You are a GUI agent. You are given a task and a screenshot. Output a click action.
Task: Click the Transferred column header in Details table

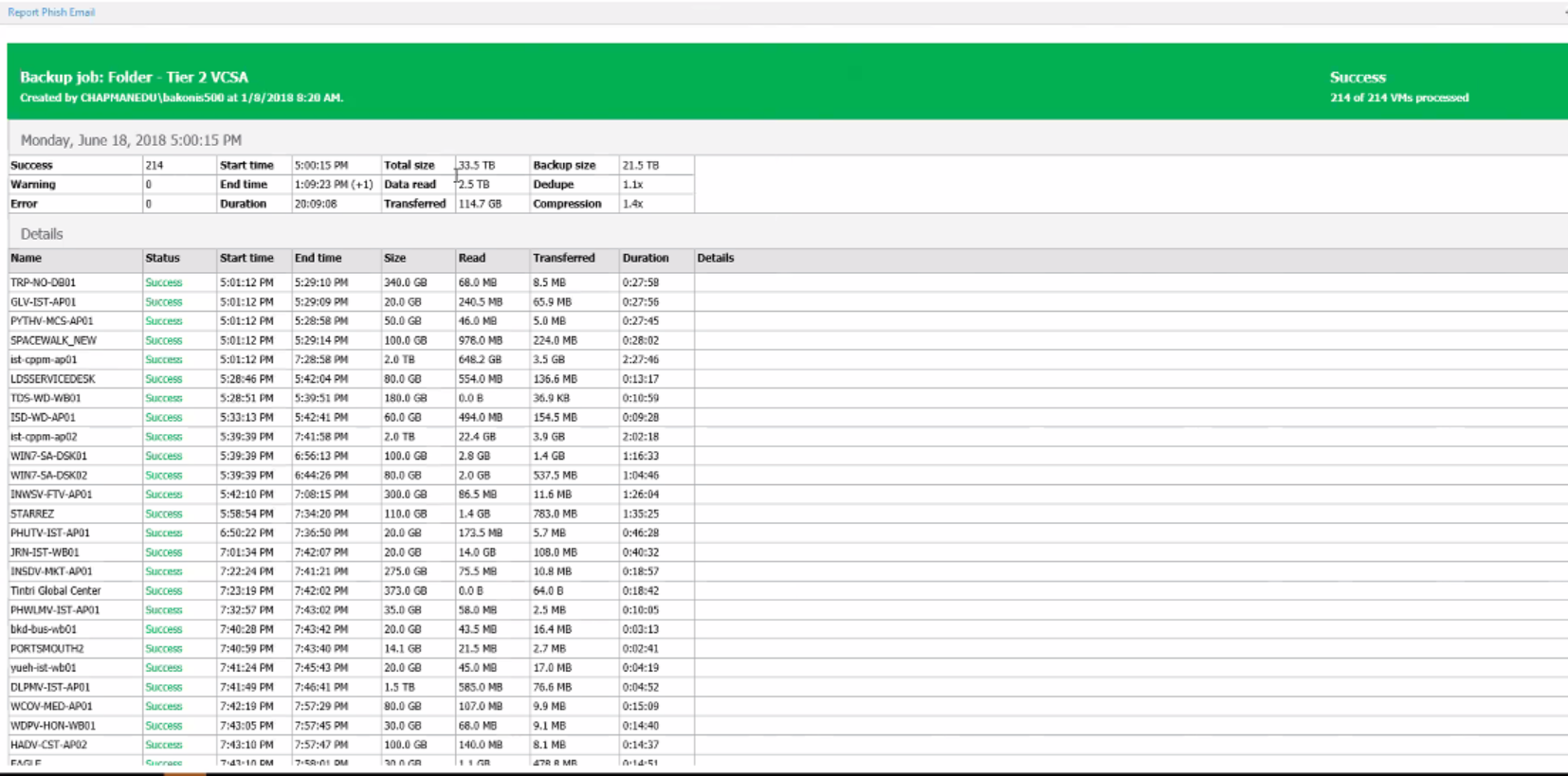[x=563, y=258]
